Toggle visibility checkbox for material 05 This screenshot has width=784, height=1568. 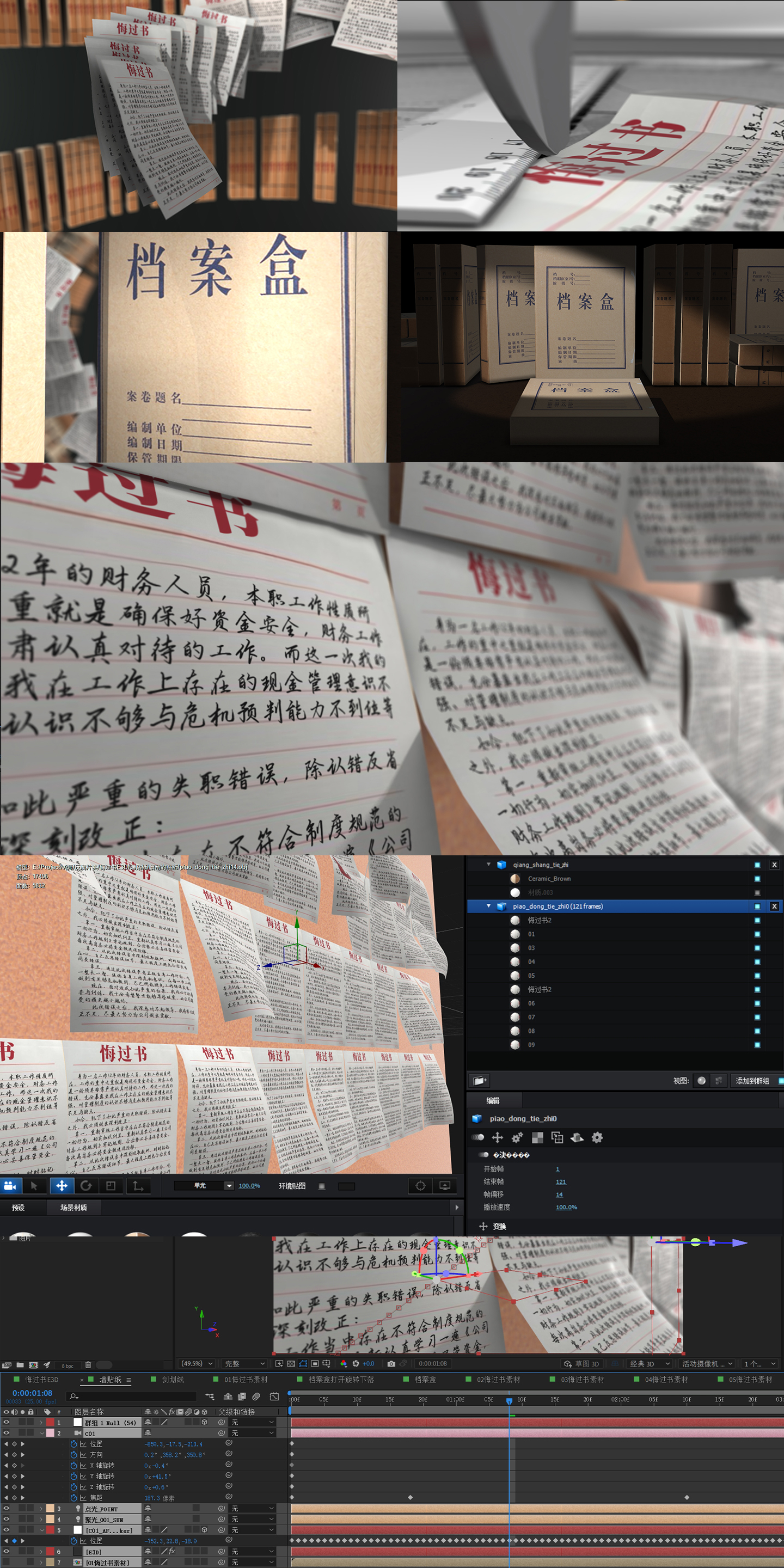[x=757, y=975]
